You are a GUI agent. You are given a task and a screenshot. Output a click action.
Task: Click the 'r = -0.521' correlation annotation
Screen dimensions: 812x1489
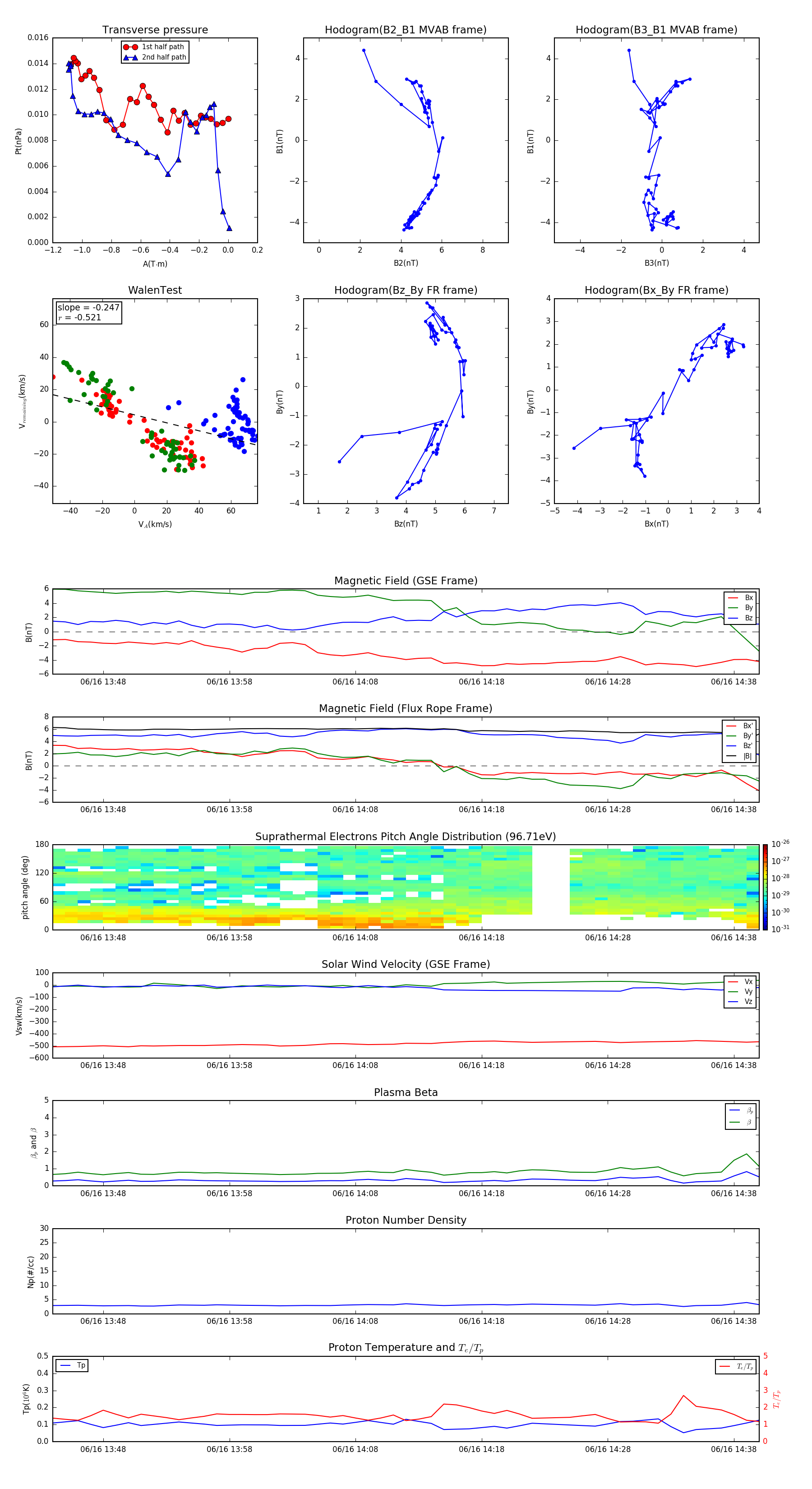80,317
